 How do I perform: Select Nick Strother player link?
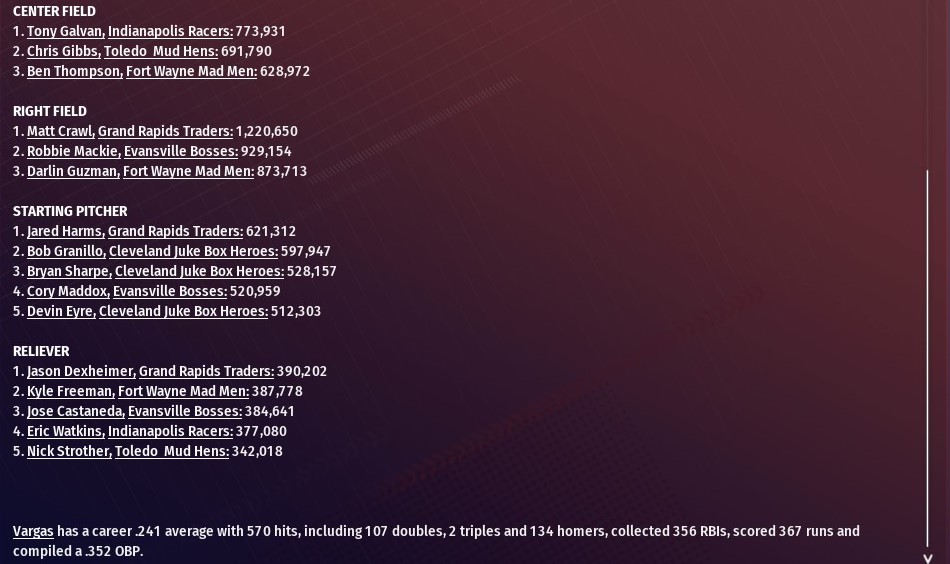[x=69, y=451]
